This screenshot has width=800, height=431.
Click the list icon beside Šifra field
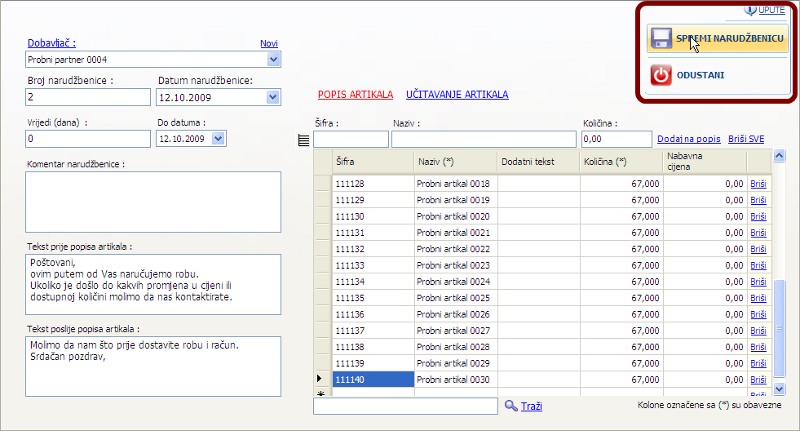(304, 140)
